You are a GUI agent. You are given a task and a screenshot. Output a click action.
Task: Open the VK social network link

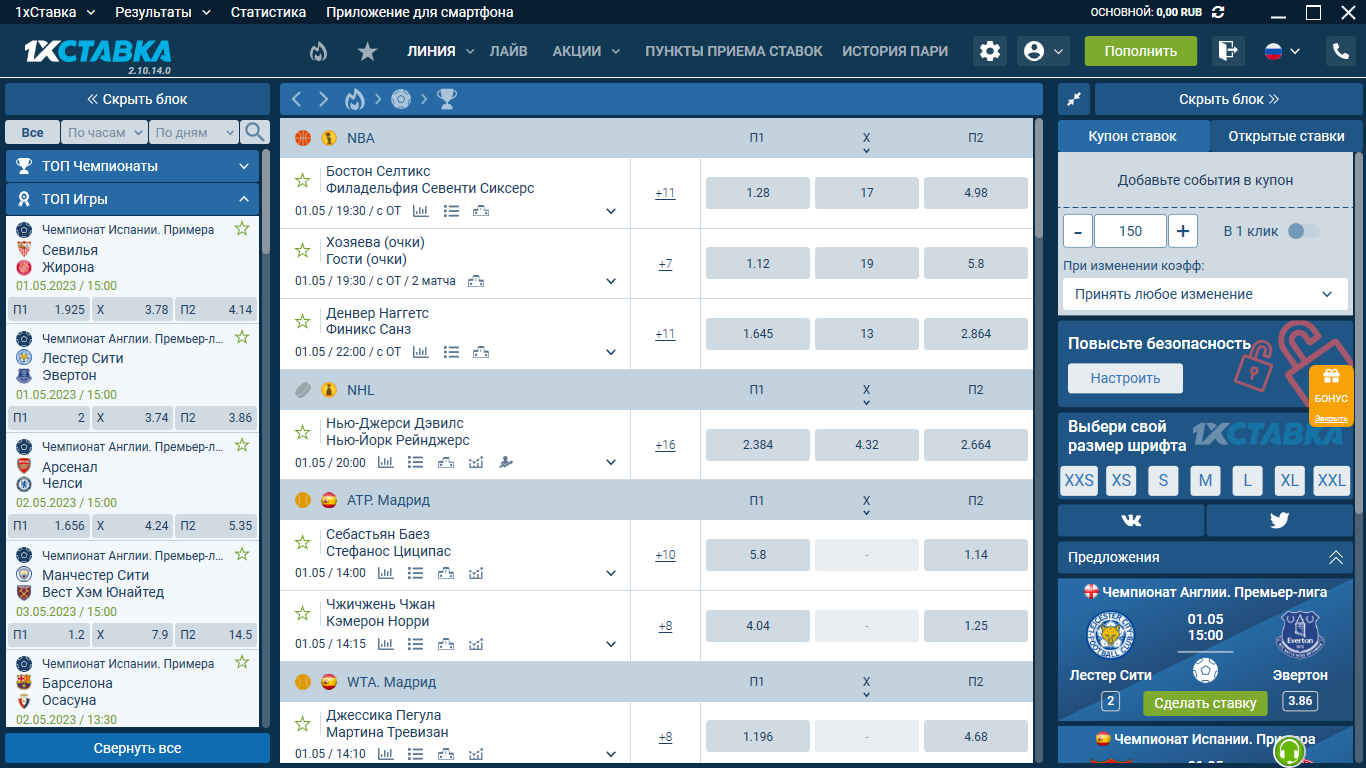[1131, 520]
